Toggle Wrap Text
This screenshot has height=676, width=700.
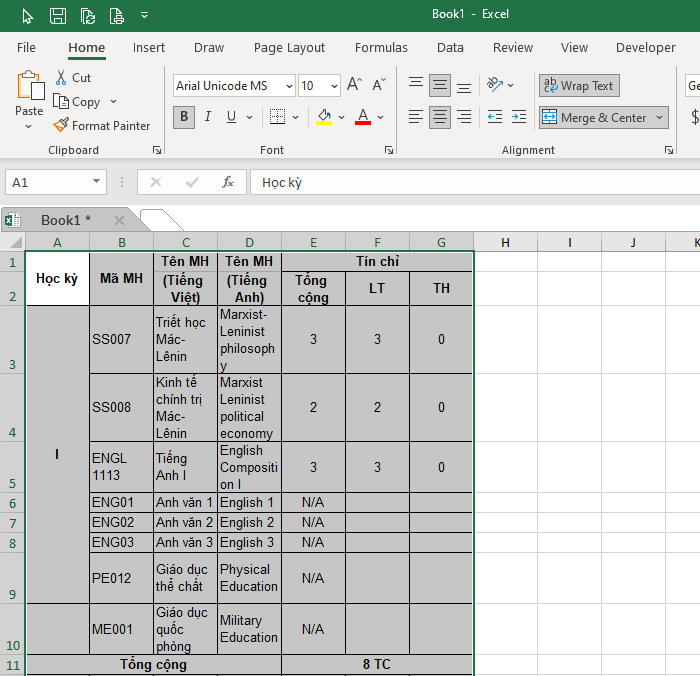579,85
